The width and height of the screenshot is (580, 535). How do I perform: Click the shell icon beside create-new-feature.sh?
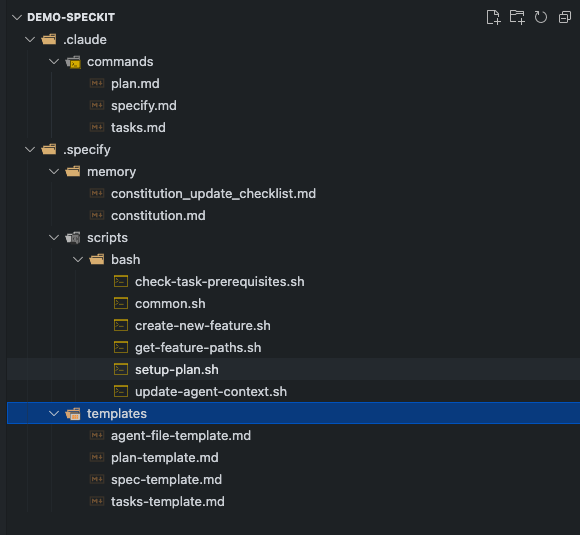point(121,325)
